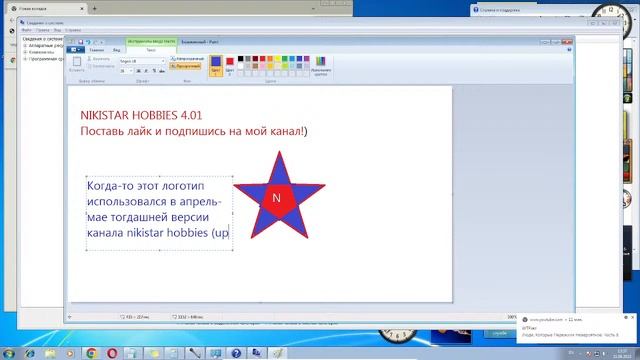Expand Аппаратные ресурсы tree node

click(25, 46)
